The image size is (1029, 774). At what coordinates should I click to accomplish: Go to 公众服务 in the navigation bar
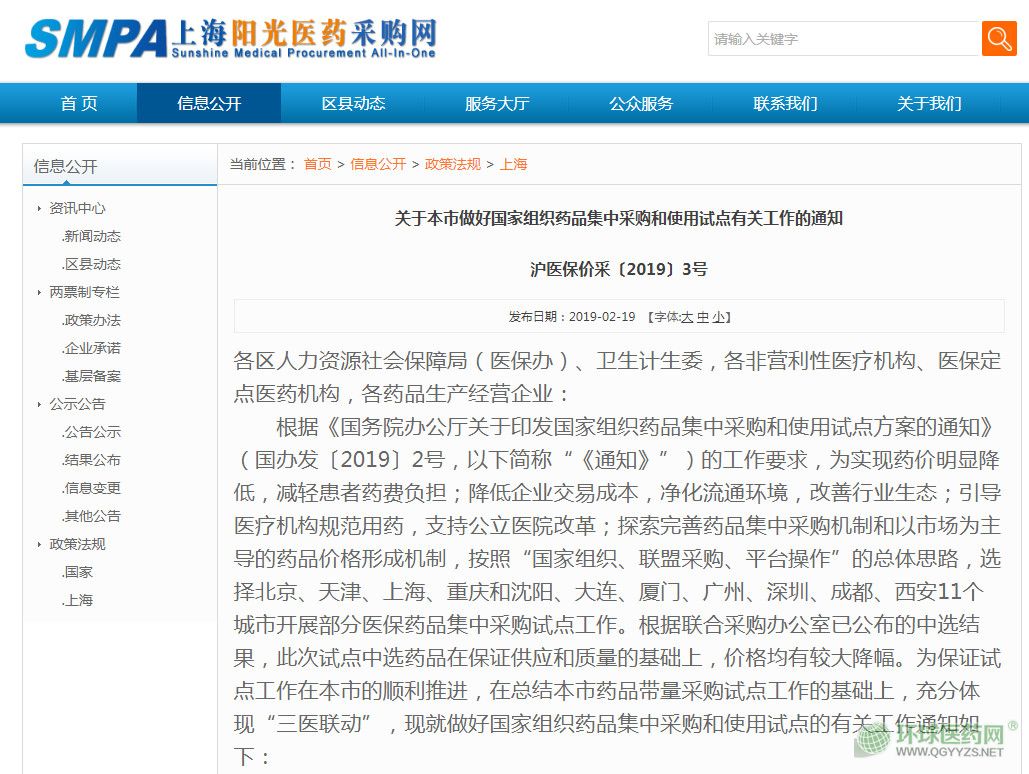tap(641, 103)
